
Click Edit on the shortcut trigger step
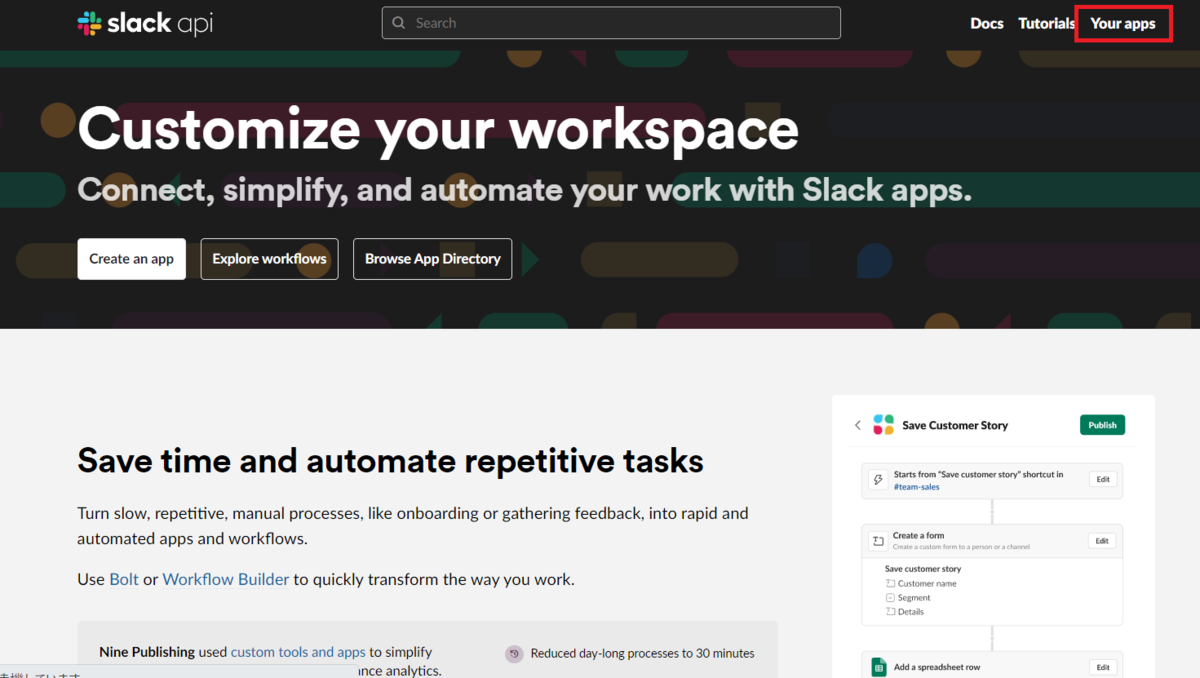point(1103,479)
